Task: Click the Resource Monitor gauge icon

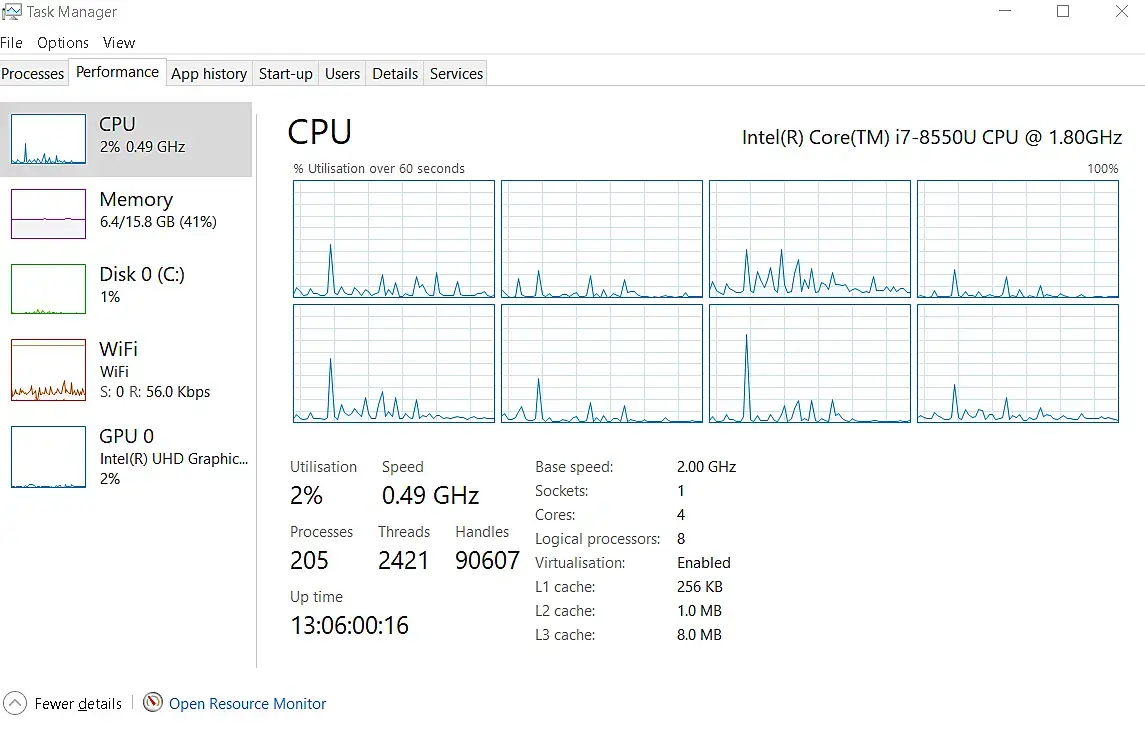Action: tap(153, 703)
